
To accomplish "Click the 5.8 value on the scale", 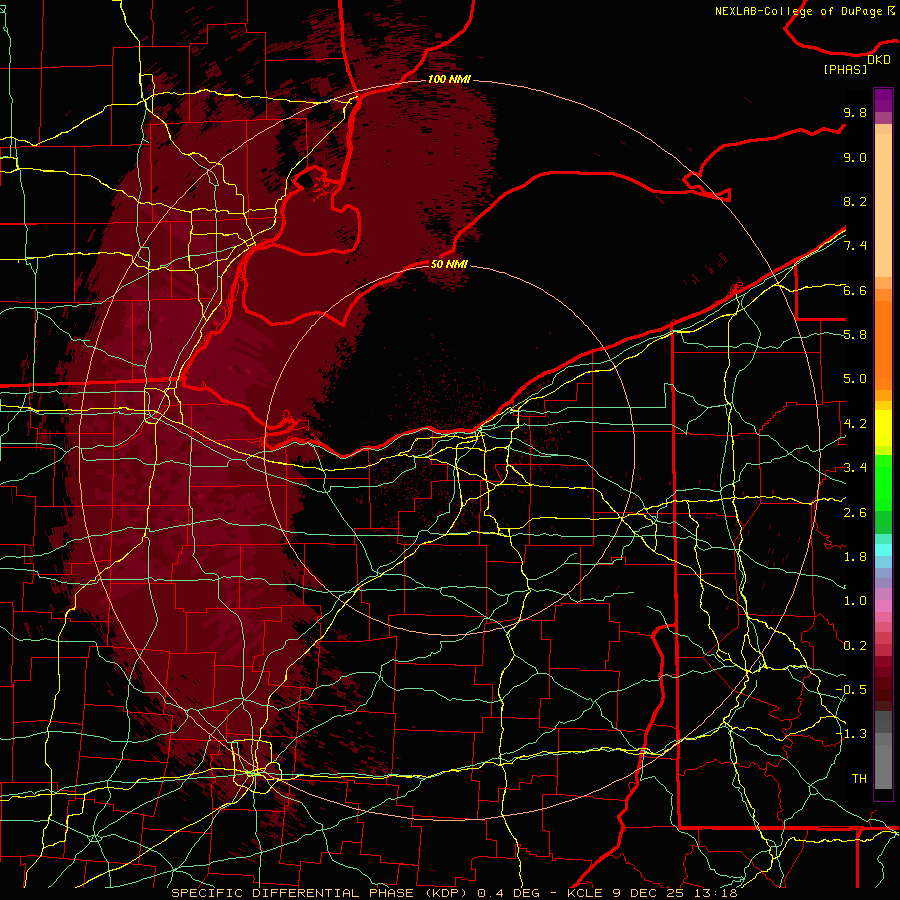I will (x=855, y=335).
